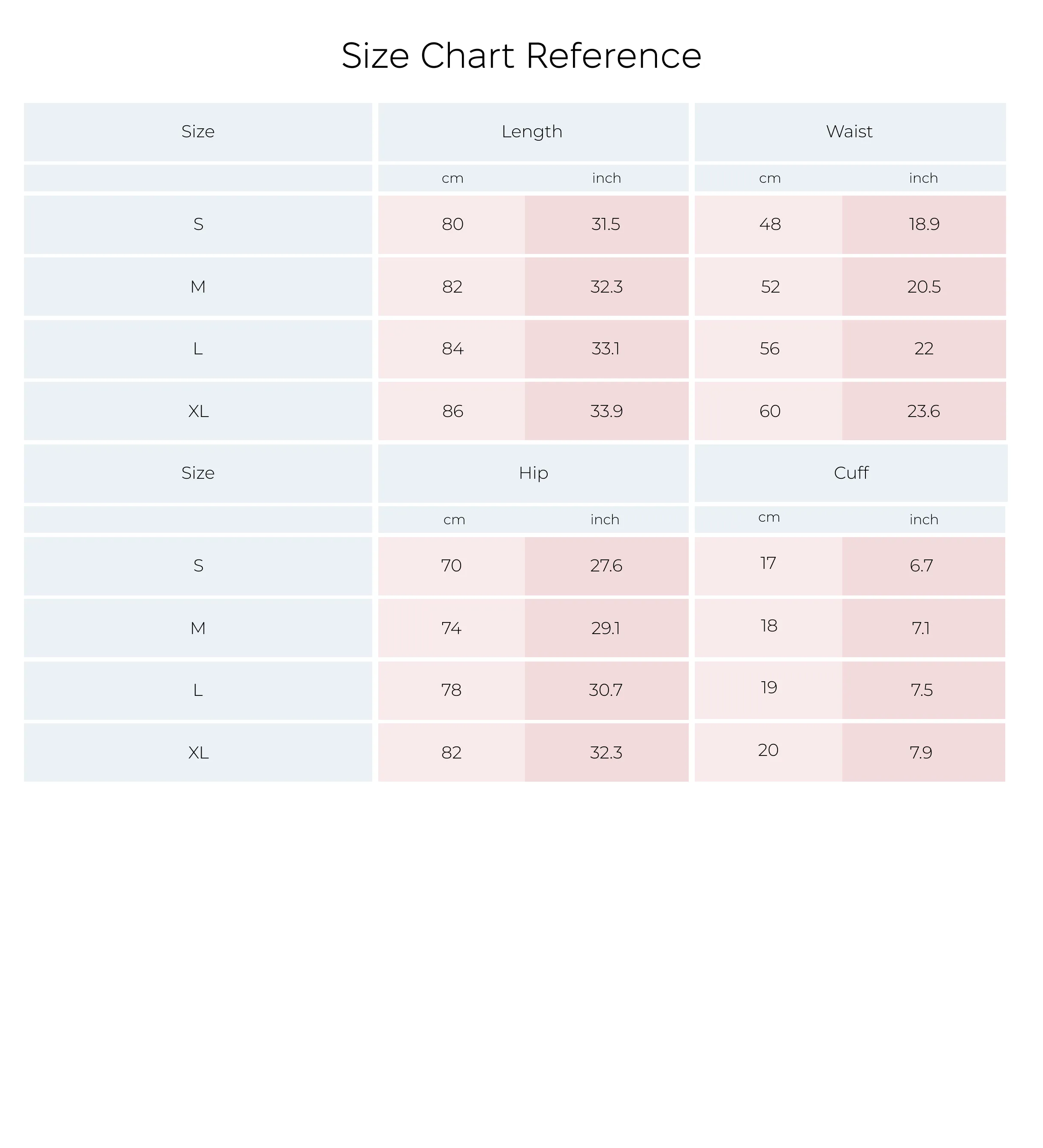Click the 52 cm waist cell
This screenshot has height=1148, width=1043.
[769, 287]
